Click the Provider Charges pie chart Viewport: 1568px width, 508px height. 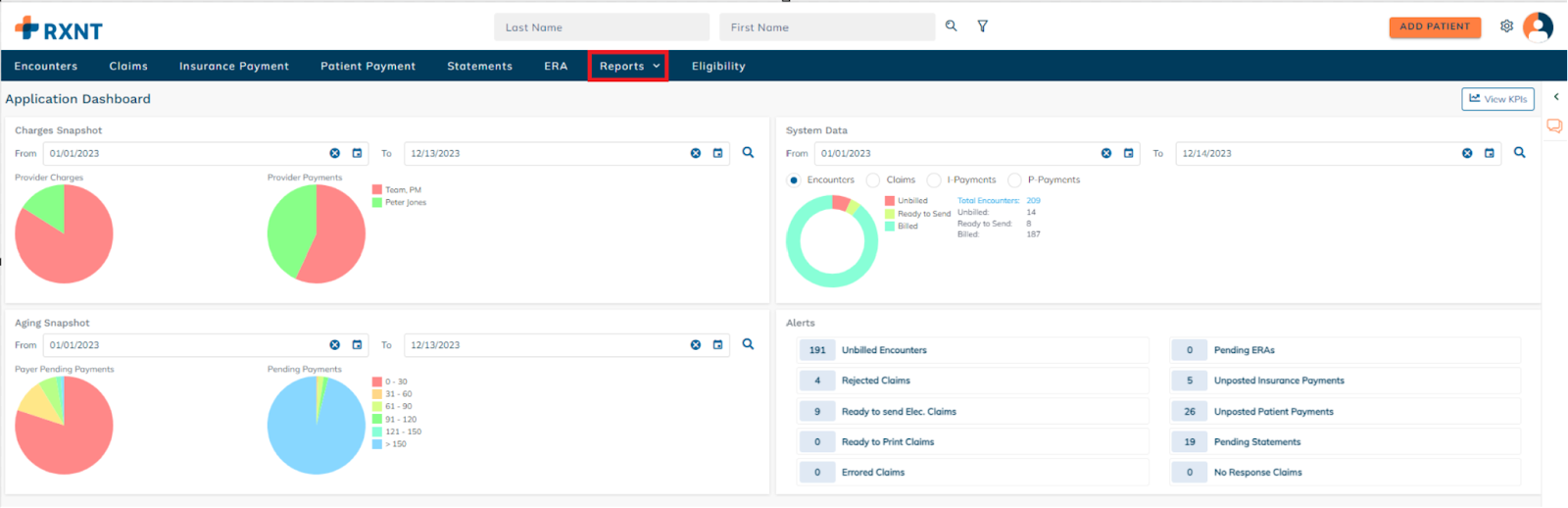point(64,234)
